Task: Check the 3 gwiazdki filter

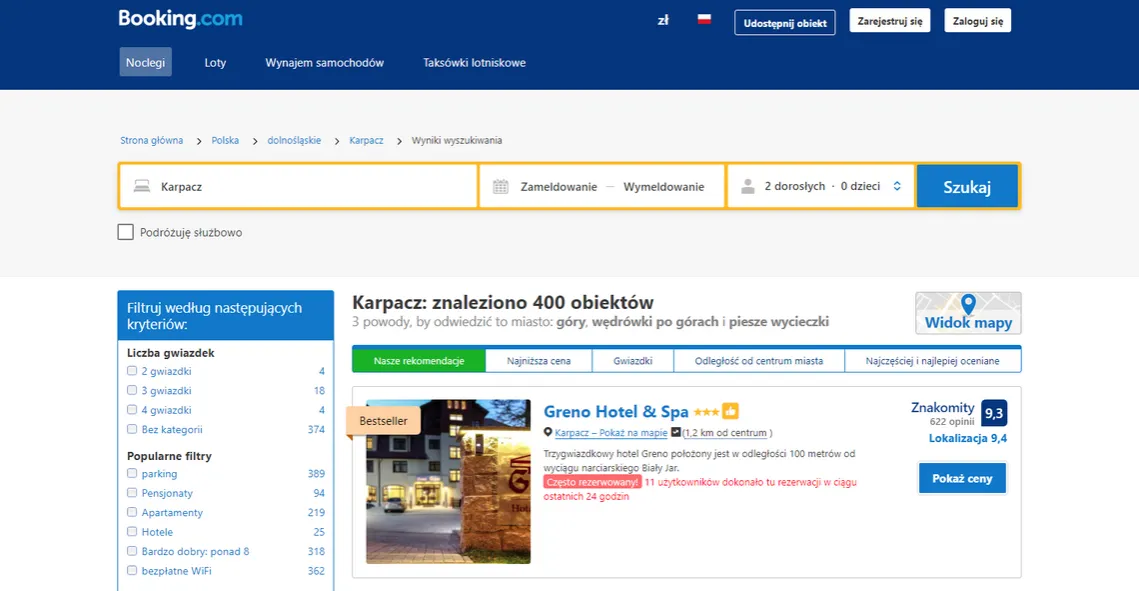Action: click(131, 390)
